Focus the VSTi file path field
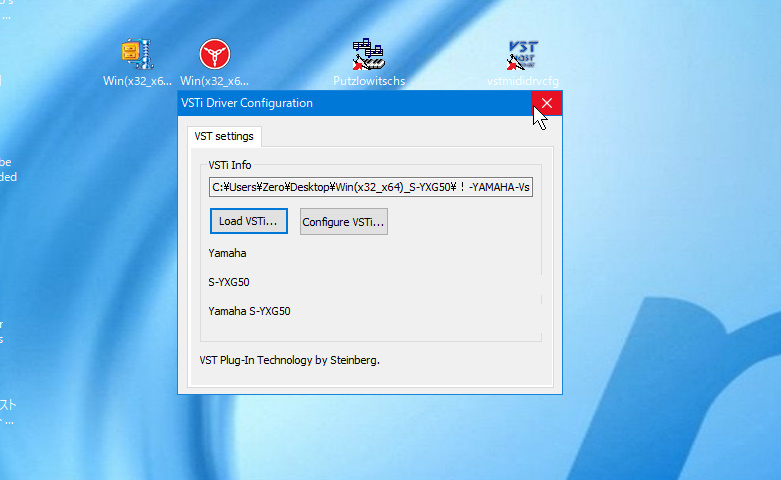 pos(371,187)
